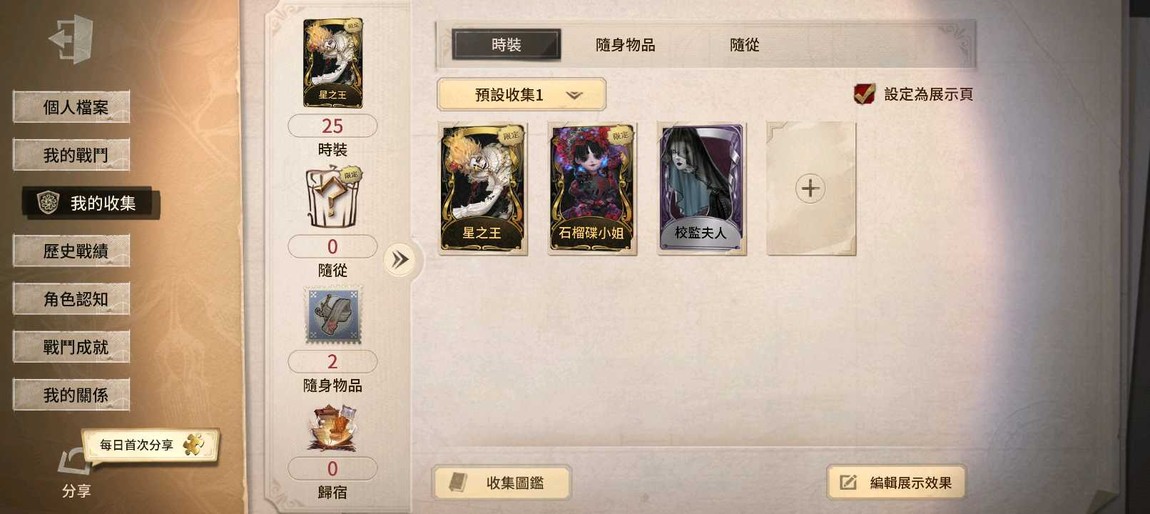The width and height of the screenshot is (1150, 514).
Task: Select the 校監夫人 costume card
Action: pos(702,189)
